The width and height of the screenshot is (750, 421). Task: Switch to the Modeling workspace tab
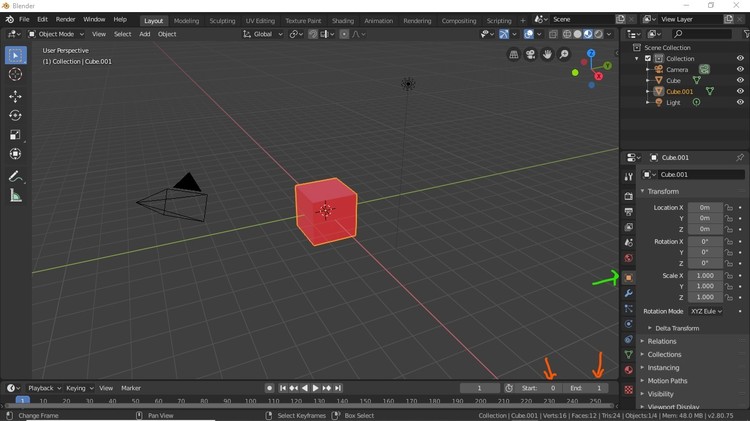(186, 21)
